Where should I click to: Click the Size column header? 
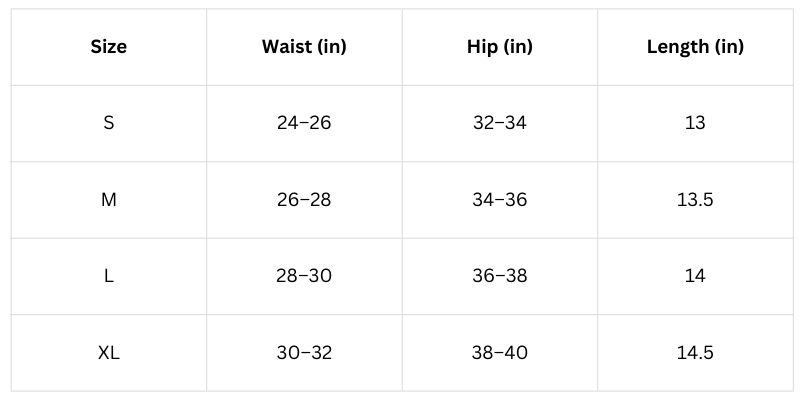[x=109, y=47]
